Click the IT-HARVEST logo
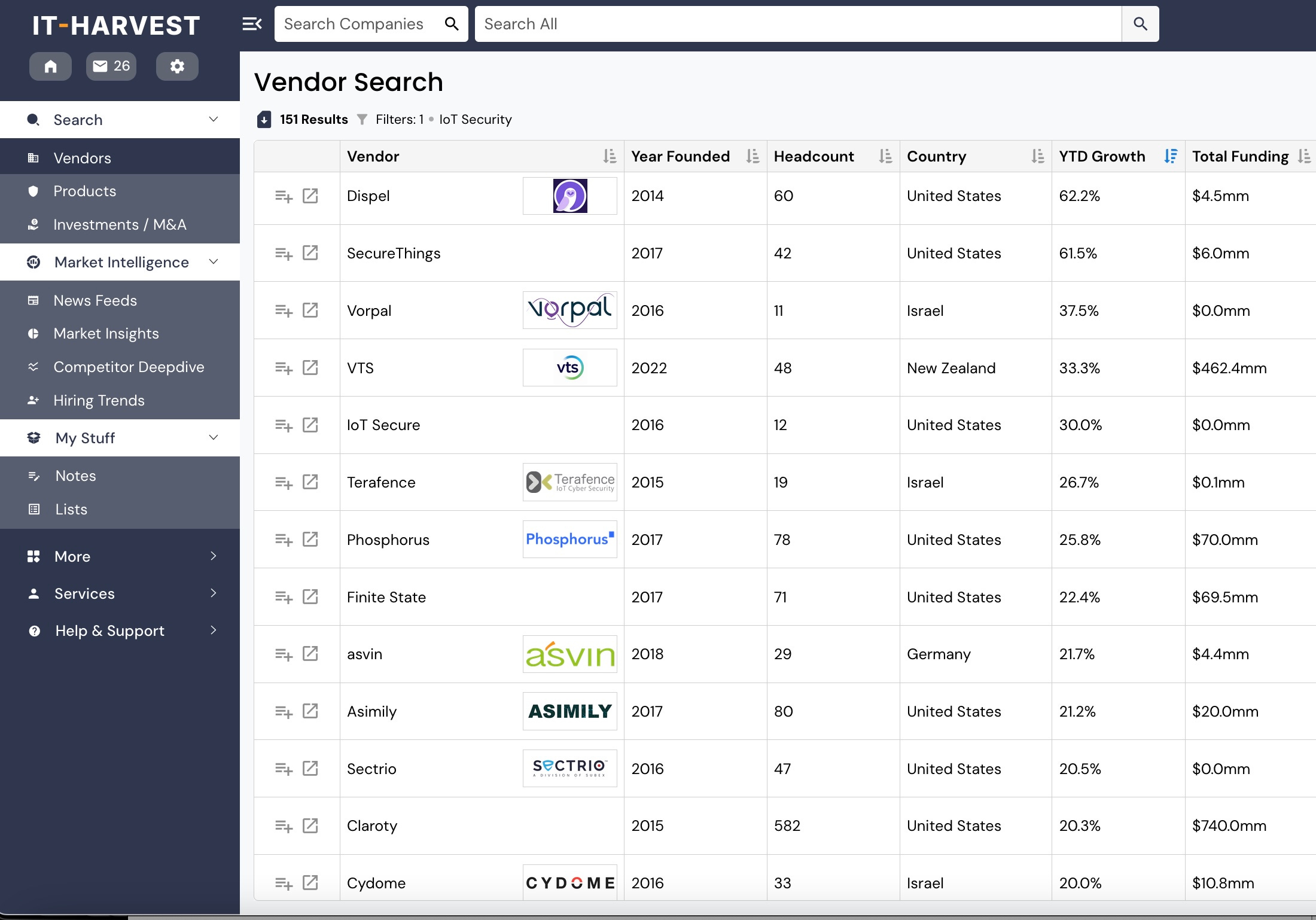Image resolution: width=1316 pixels, height=920 pixels. (x=116, y=25)
